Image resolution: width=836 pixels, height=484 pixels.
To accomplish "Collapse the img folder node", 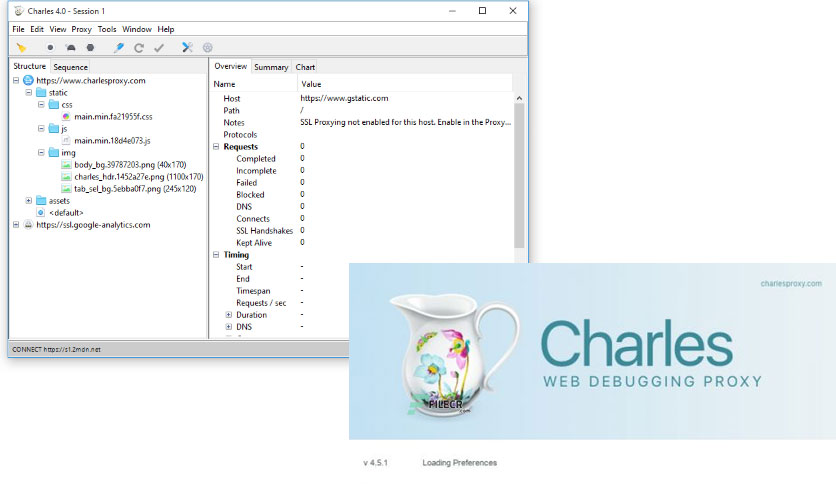I will [x=41, y=152].
